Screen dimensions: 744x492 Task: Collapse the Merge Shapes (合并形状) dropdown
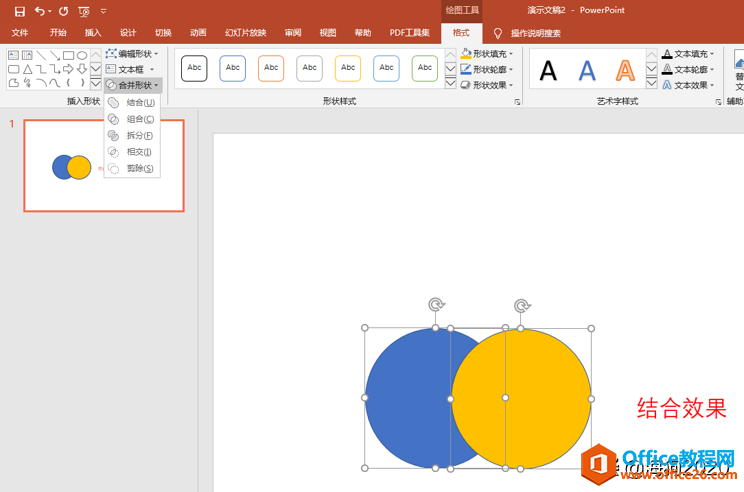(x=133, y=85)
